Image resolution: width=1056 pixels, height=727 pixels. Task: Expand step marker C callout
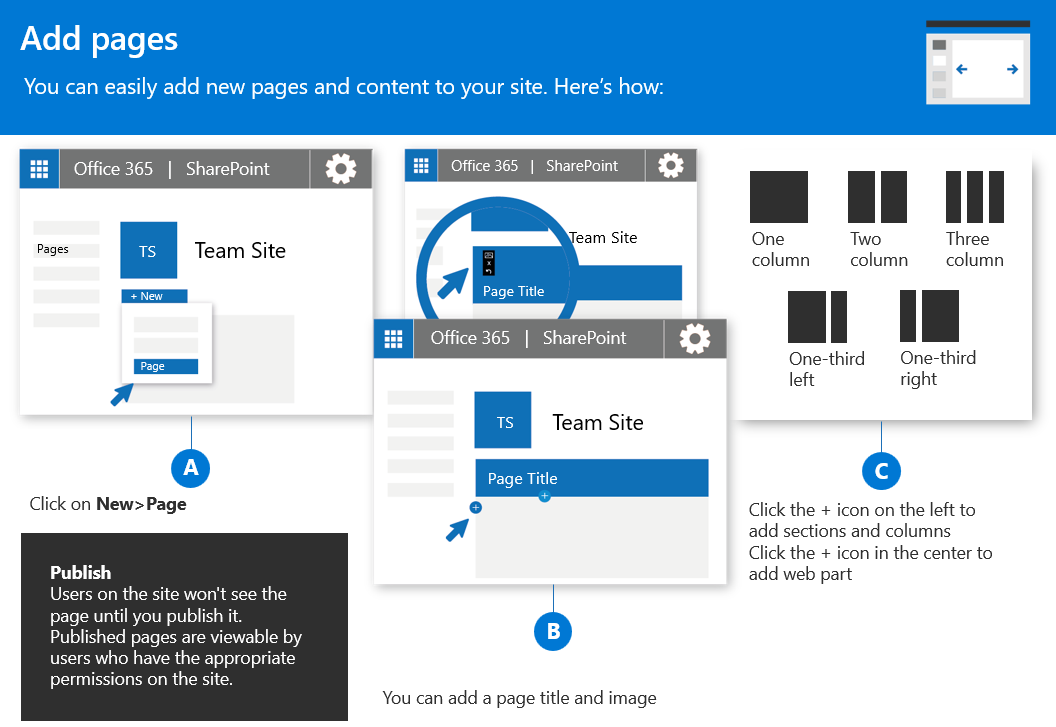881,470
